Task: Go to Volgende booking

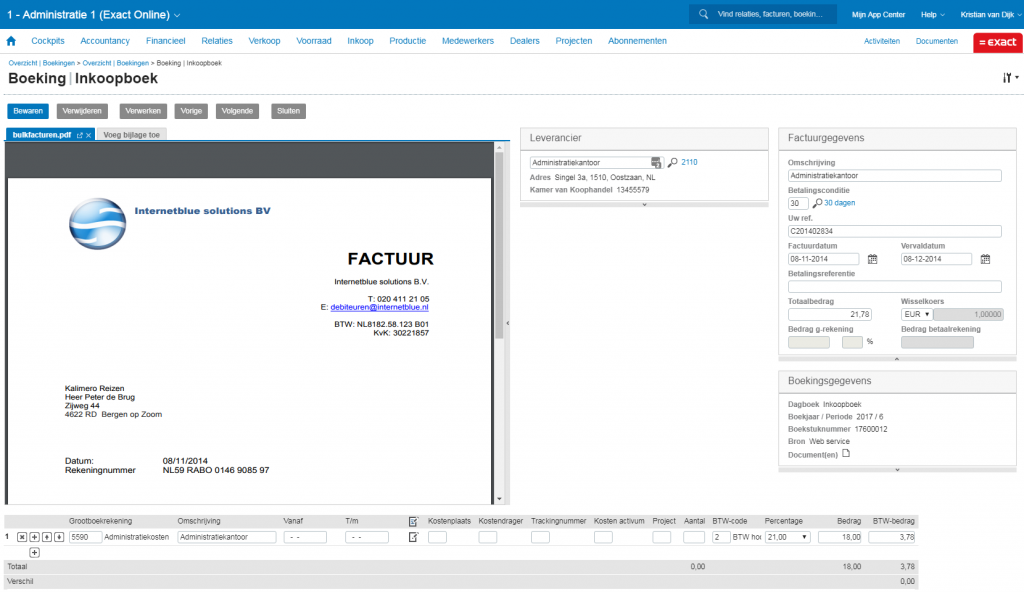Action: click(237, 111)
